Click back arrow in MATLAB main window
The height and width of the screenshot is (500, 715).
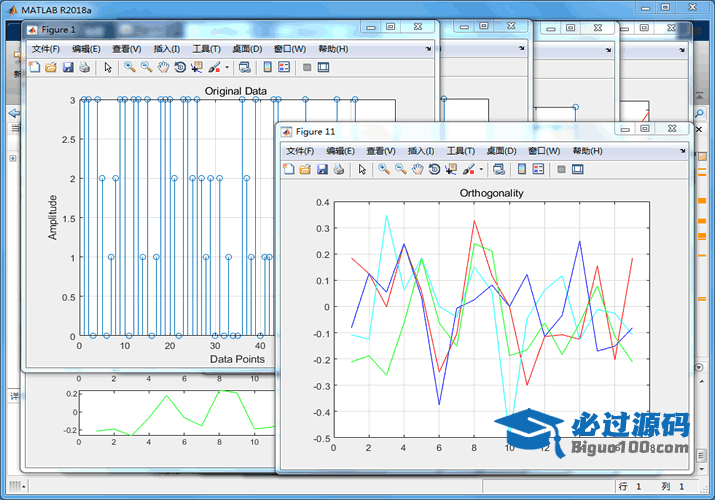(14, 113)
